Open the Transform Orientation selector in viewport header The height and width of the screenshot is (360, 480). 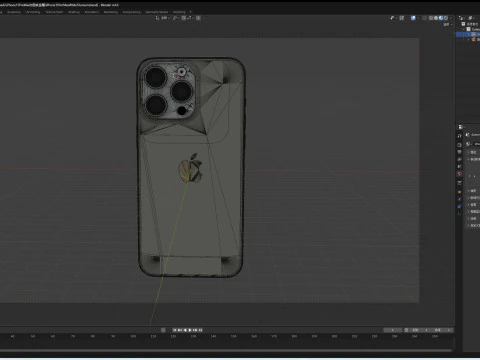click(x=162, y=18)
